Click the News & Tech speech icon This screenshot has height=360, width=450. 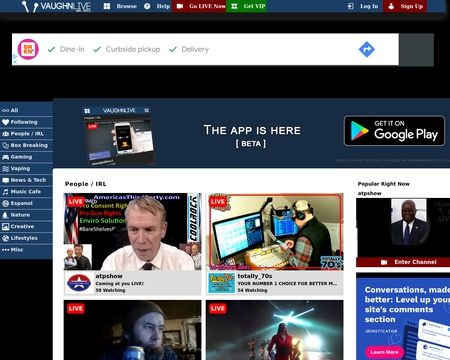tap(5, 180)
